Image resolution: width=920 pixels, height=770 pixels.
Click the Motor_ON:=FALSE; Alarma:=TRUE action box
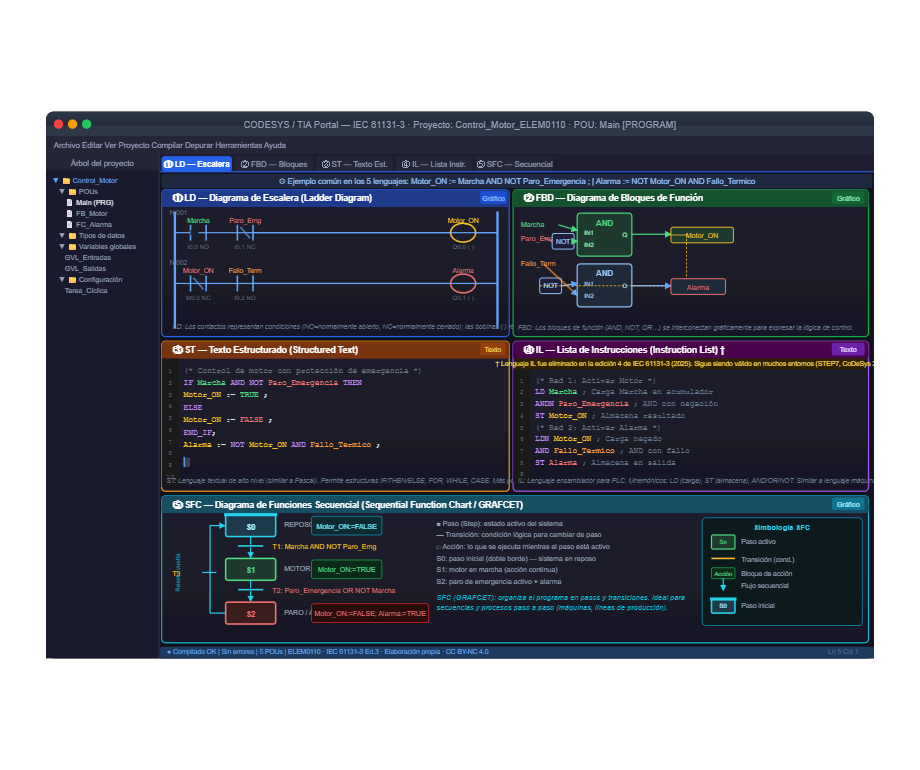[x=370, y=613]
